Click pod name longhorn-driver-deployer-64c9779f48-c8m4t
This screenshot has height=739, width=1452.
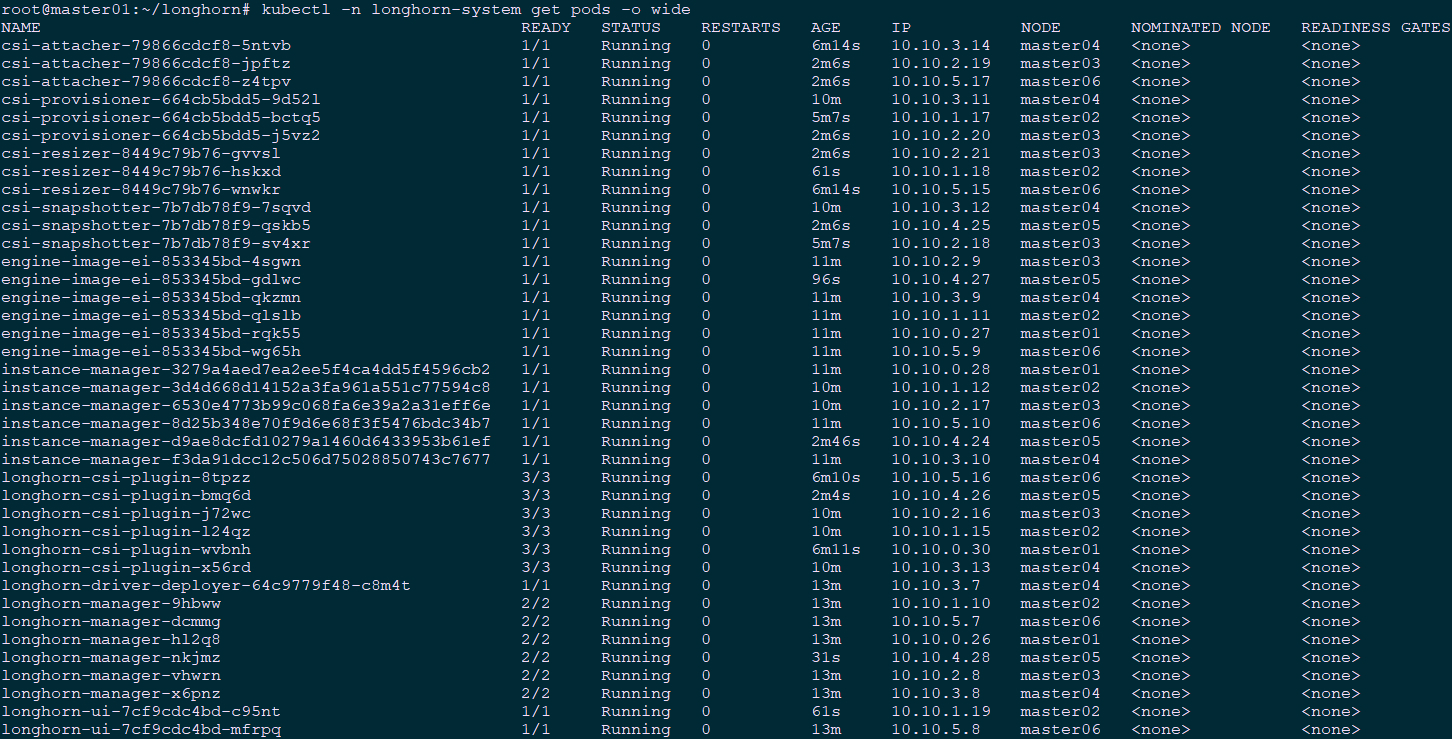click(206, 586)
